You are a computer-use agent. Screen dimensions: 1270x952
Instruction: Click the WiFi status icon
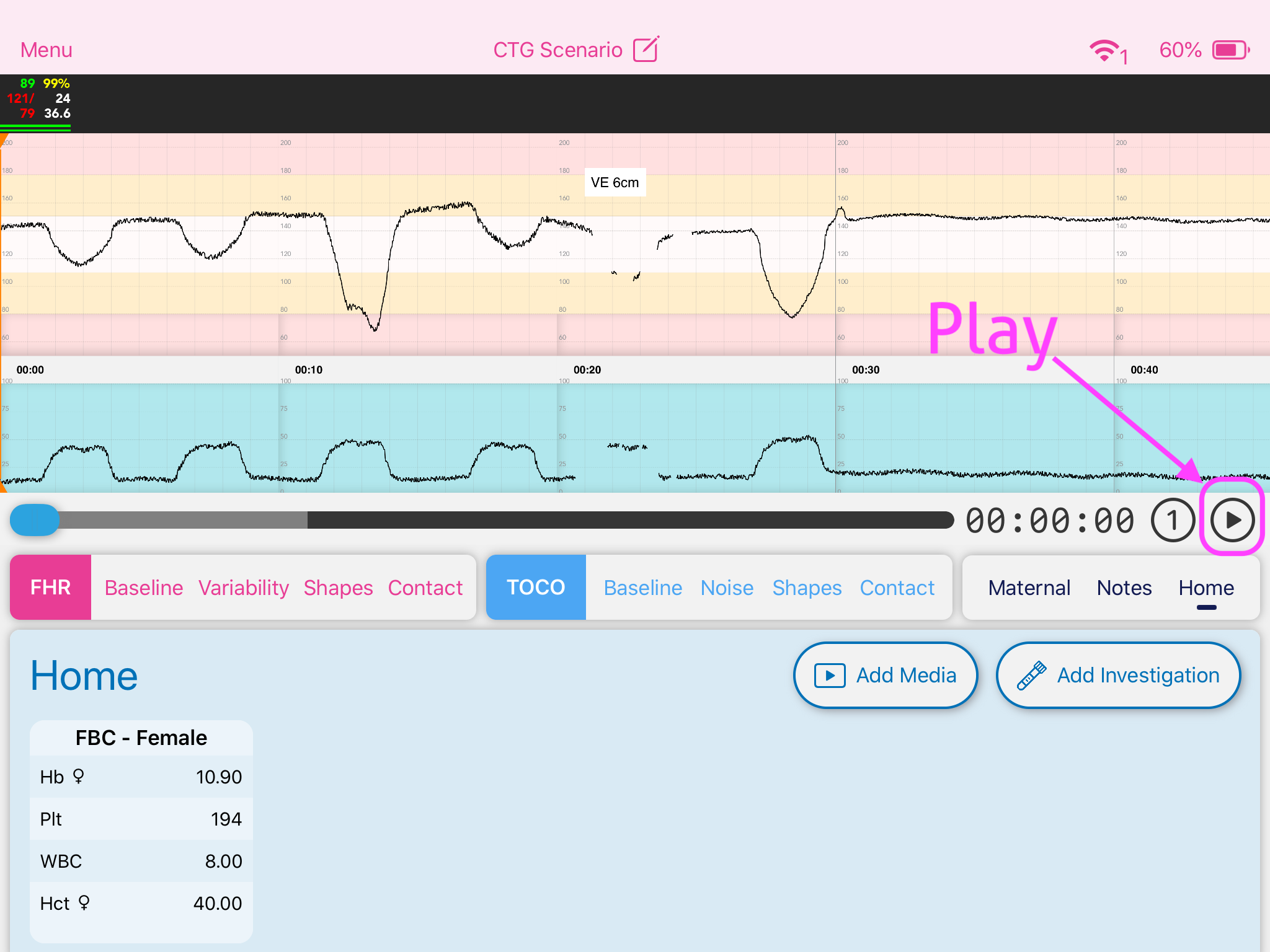[x=1106, y=50]
